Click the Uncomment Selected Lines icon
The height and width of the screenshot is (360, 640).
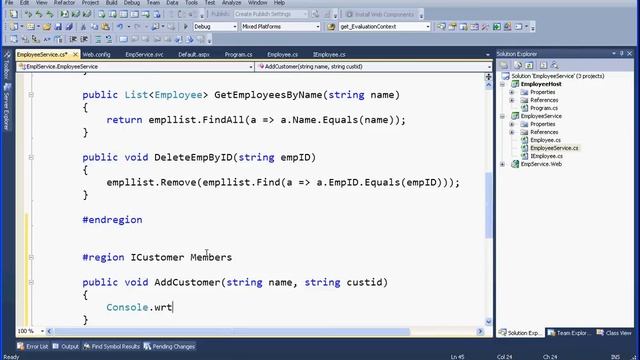(109, 39)
